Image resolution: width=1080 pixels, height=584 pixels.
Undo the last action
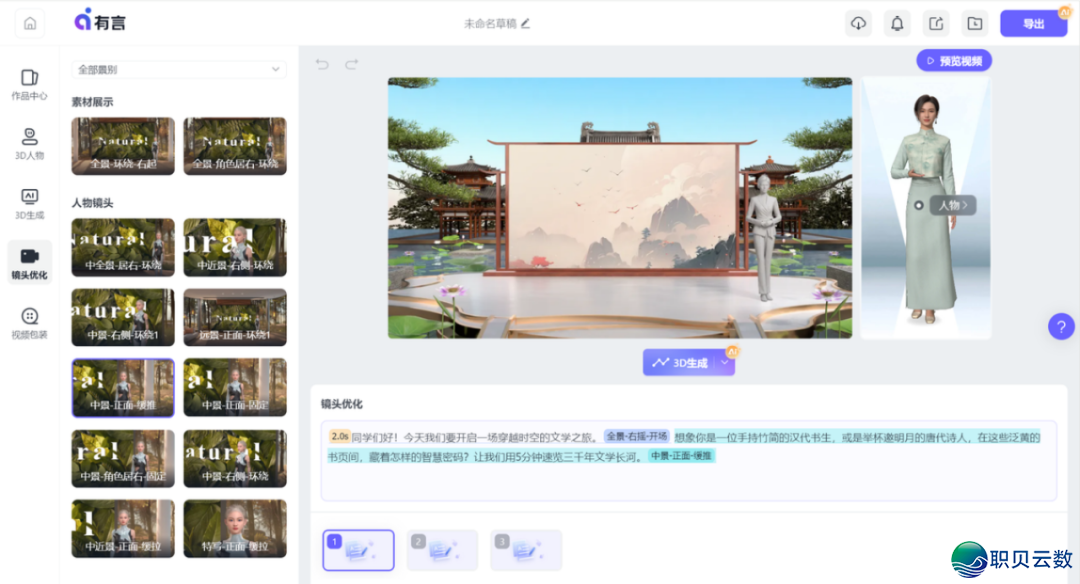[x=320, y=64]
